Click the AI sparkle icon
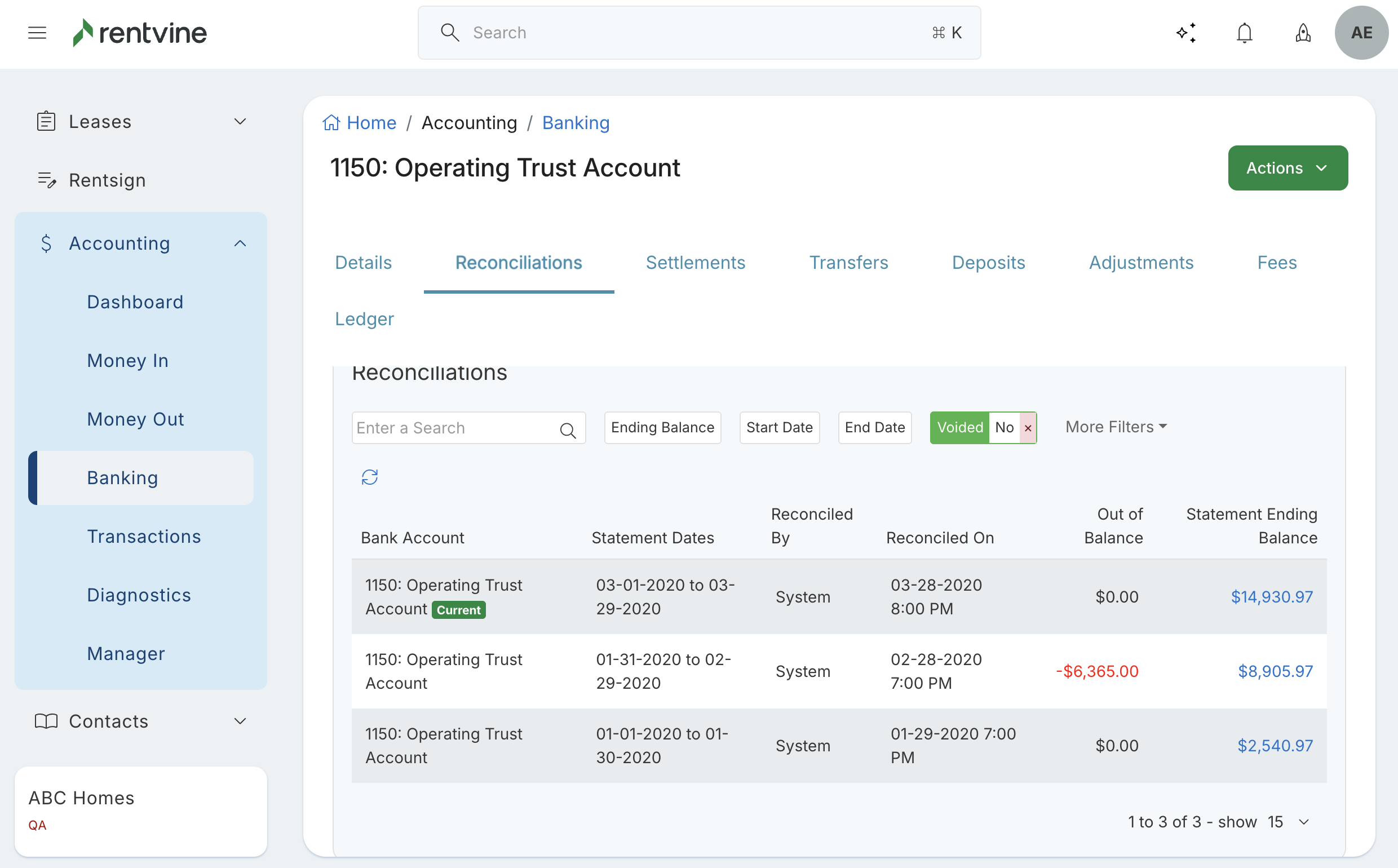Screen dimensions: 1398x868 [1186, 33]
